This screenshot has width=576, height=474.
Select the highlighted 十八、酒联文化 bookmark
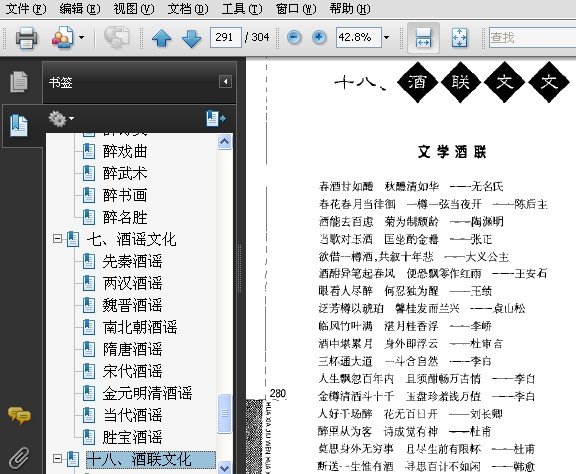point(151,459)
